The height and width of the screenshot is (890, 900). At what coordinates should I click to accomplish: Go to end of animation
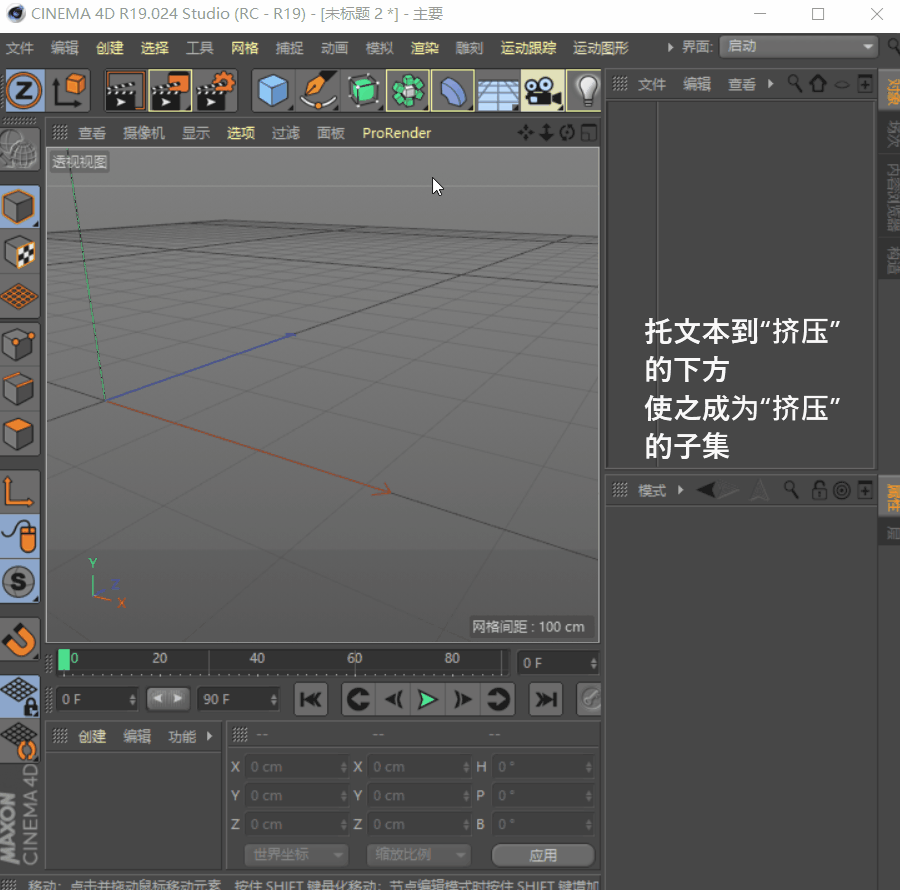545,699
